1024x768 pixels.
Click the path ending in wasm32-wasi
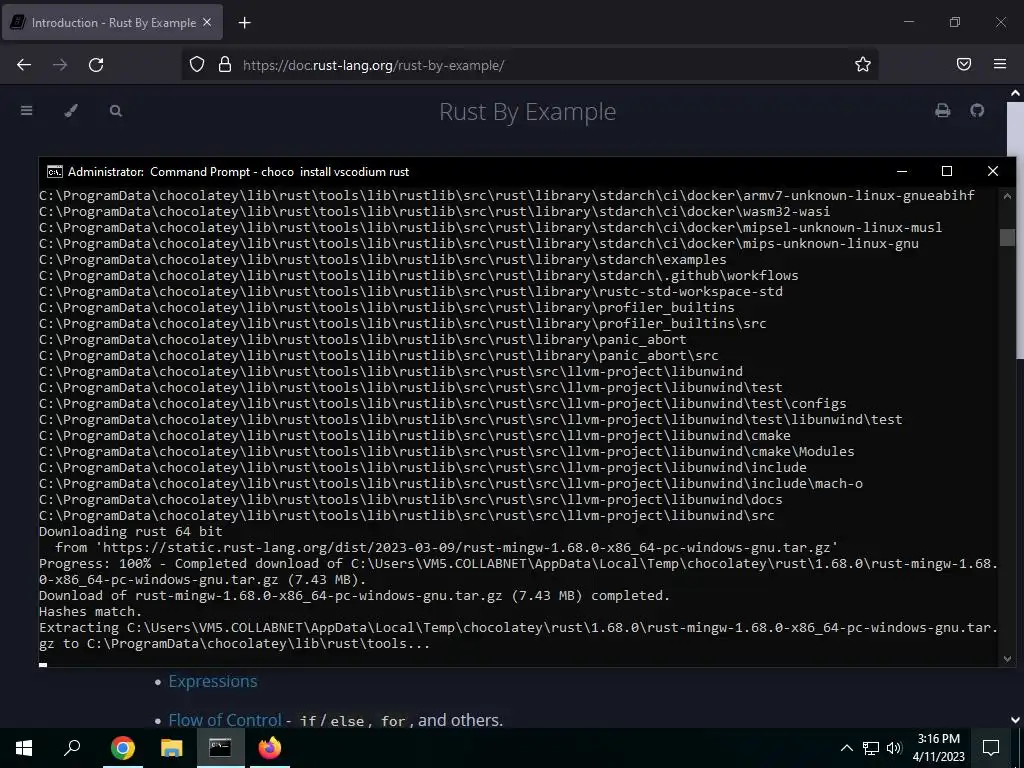(434, 212)
